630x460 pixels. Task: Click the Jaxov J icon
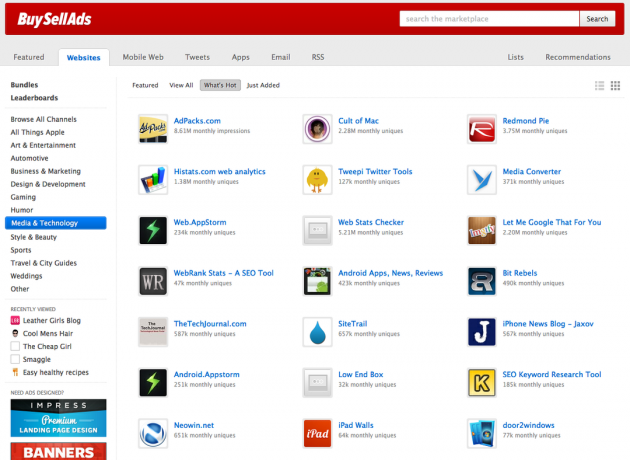pyautogui.click(x=481, y=332)
